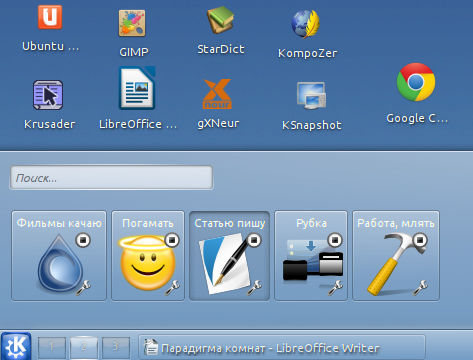
Task: Launch the LibreOffice desktop icon
Action: pyautogui.click(x=137, y=89)
